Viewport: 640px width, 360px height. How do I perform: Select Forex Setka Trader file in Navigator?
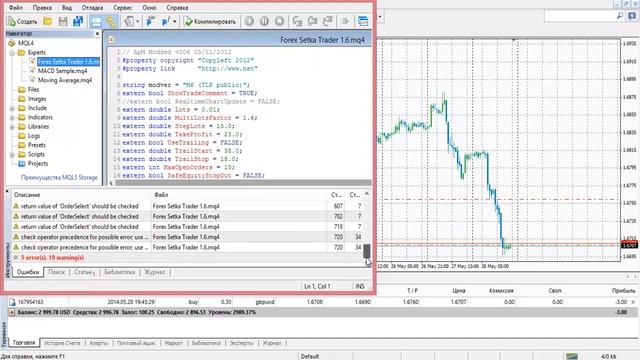[x=69, y=62]
